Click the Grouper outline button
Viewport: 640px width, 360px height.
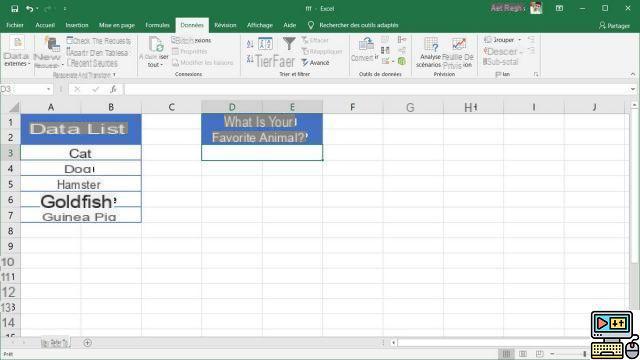(499, 40)
